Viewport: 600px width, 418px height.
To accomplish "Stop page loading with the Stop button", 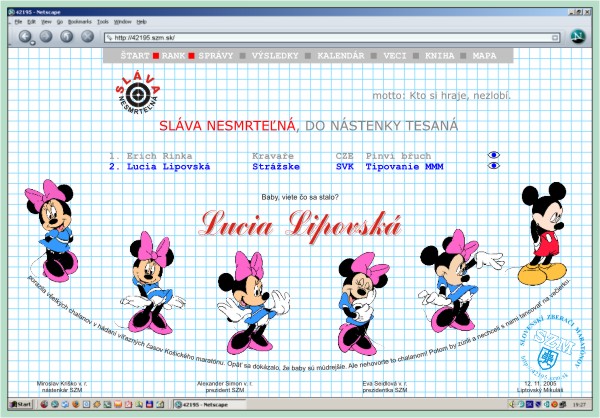I will [x=88, y=36].
